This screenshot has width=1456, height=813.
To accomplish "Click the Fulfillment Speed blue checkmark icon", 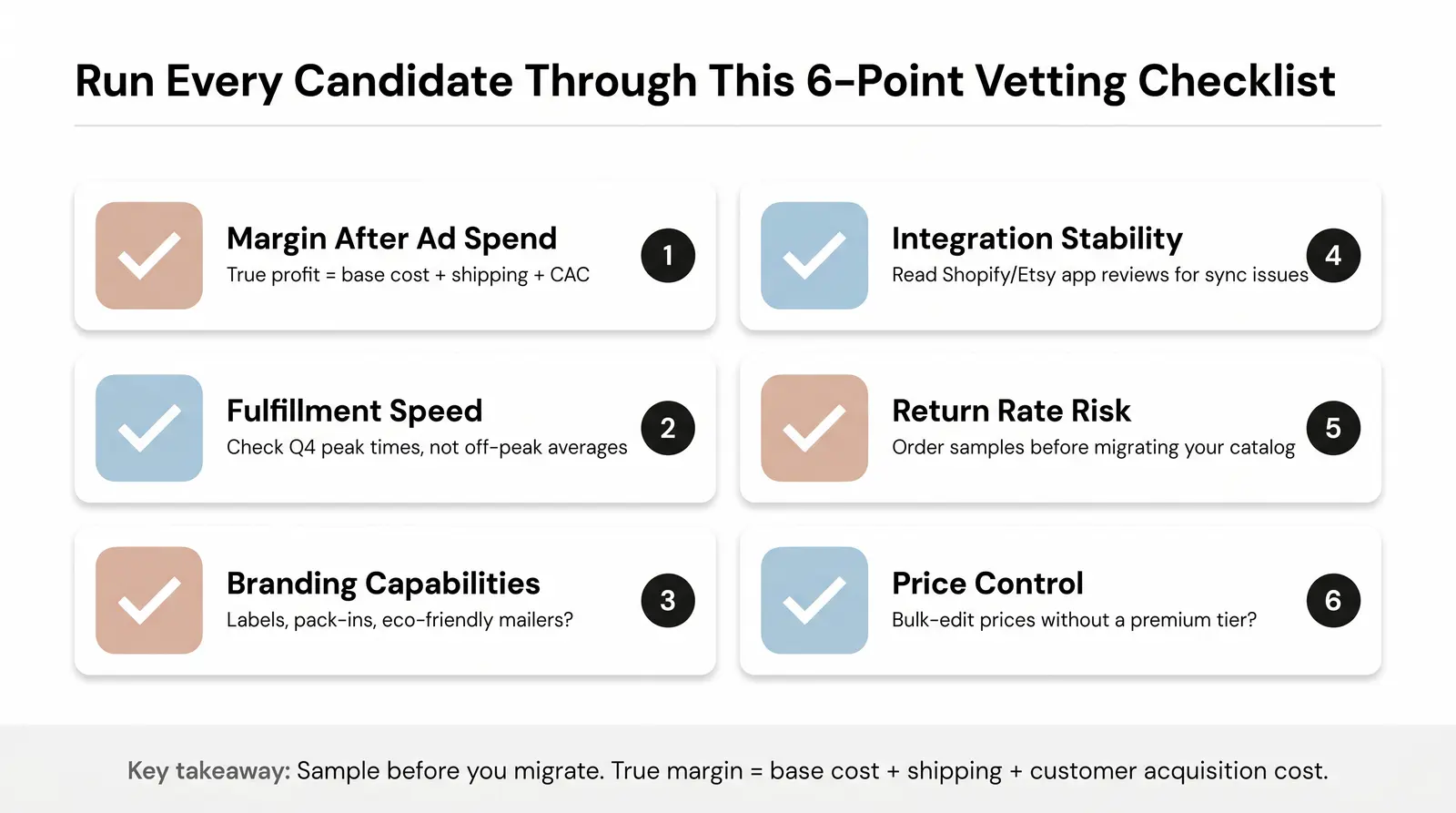I will point(149,428).
